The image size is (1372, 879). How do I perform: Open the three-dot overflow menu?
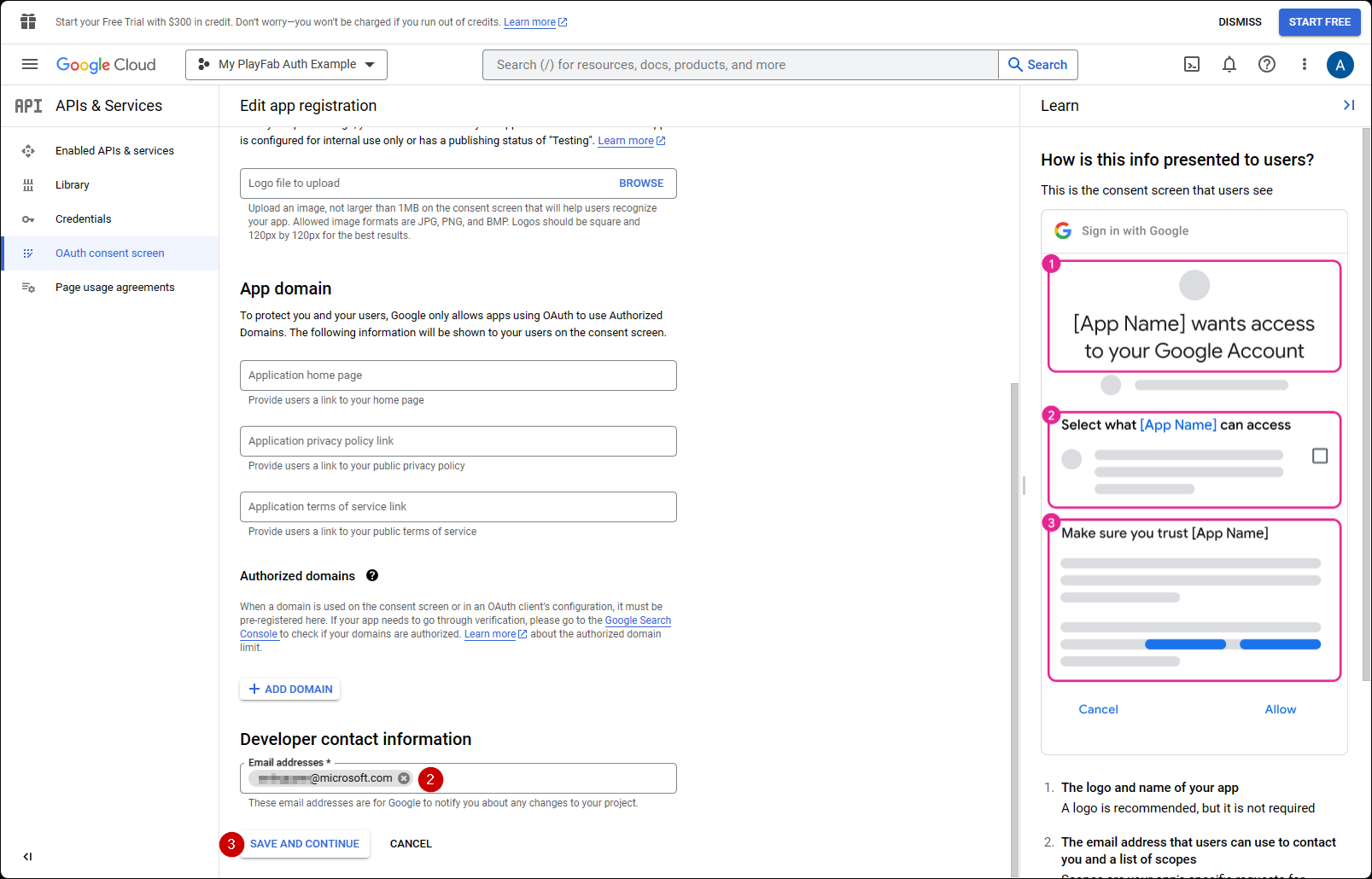(1304, 64)
